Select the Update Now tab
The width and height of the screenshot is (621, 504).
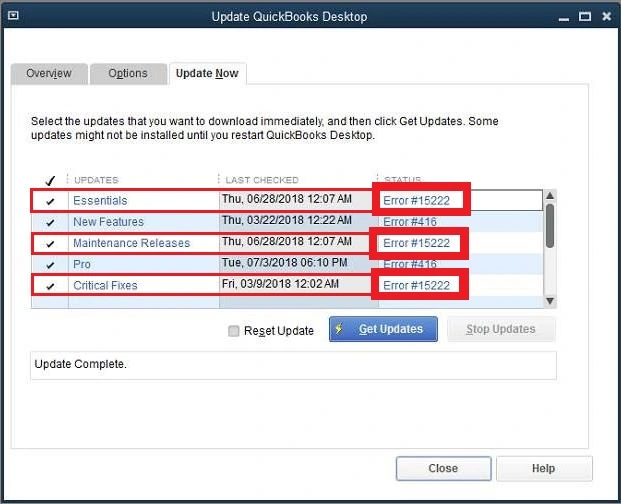coord(207,74)
